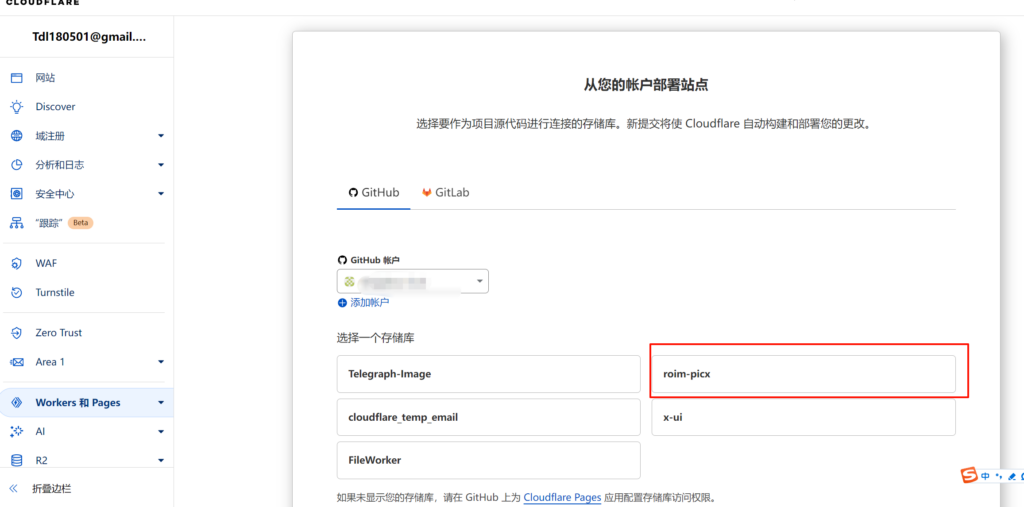This screenshot has height=507, width=1024.
Task: Select the GitHub tab
Action: coord(373,192)
